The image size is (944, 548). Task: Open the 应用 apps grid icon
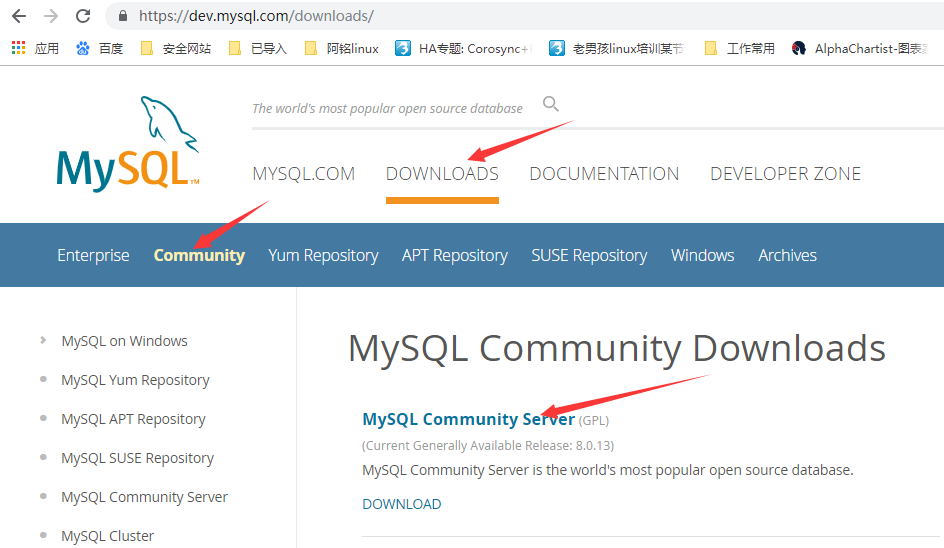tap(19, 48)
